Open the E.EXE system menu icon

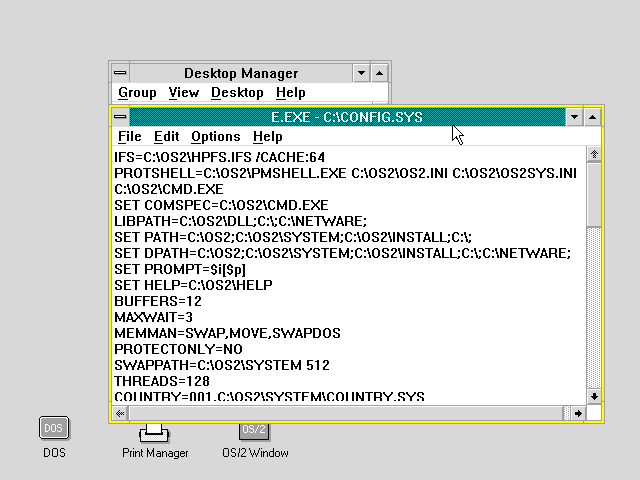click(120, 117)
